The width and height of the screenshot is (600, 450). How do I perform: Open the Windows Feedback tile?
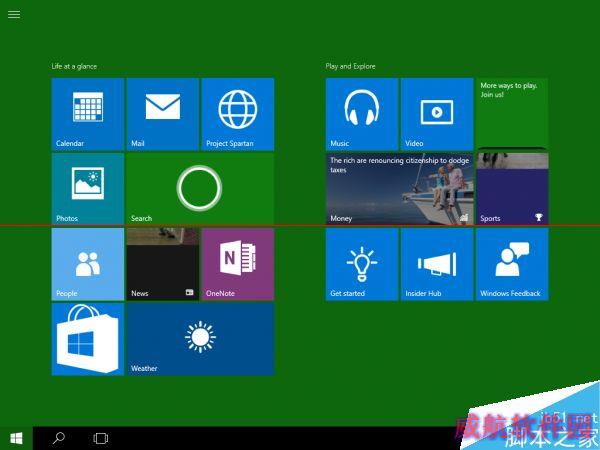point(512,264)
